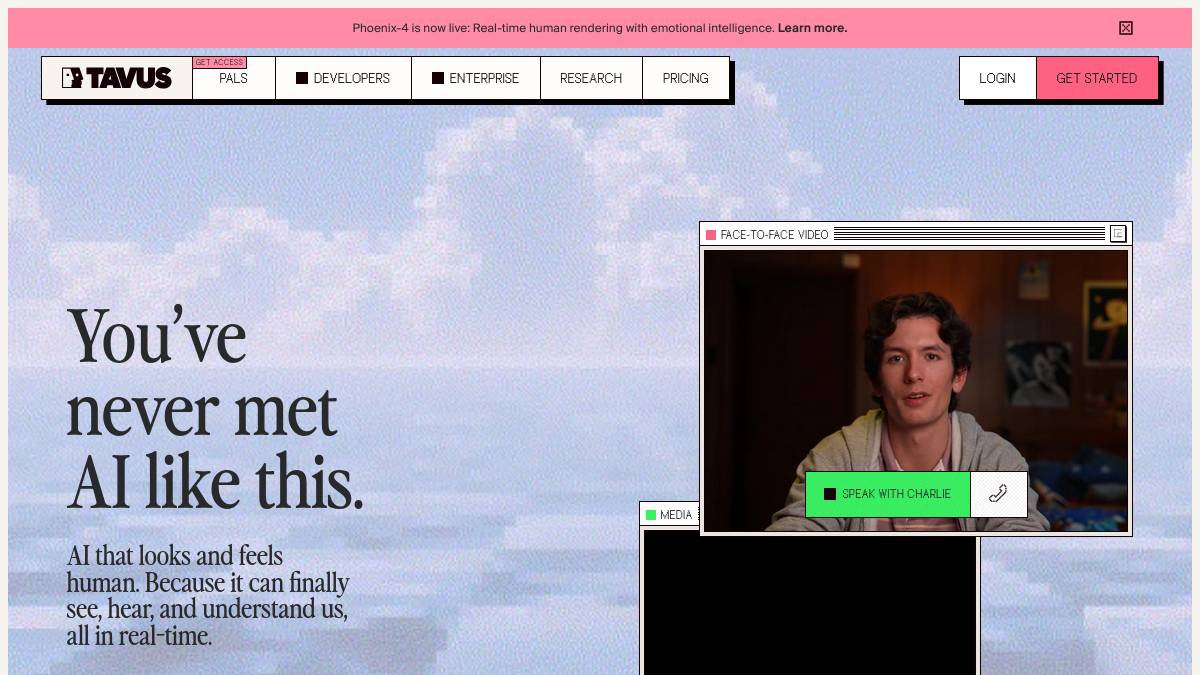This screenshot has width=1200, height=675.
Task: Click the pink square beside Face-to-Face Video
Action: pos(711,235)
